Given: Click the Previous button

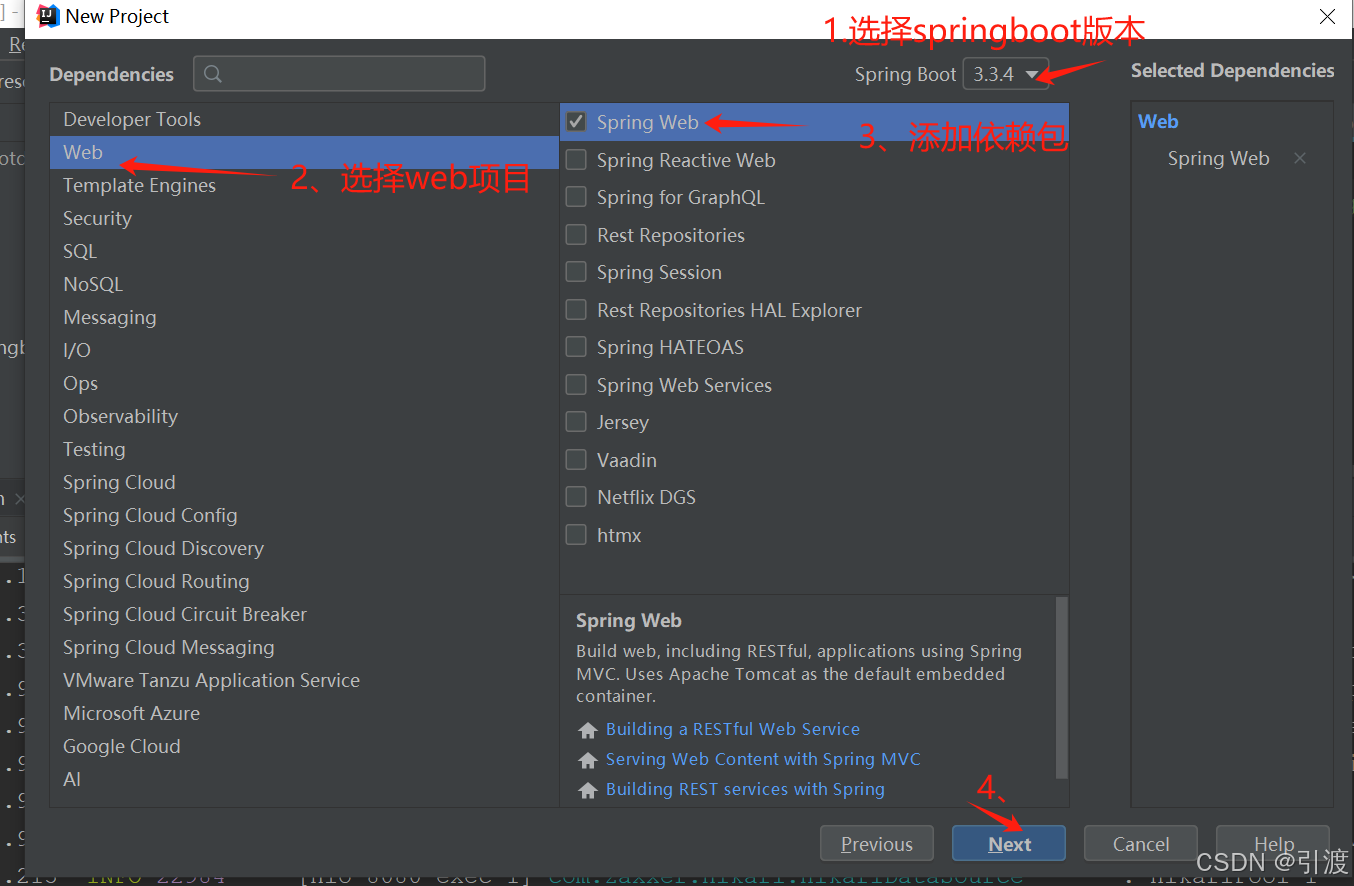Looking at the screenshot, I should pyautogui.click(x=877, y=844).
